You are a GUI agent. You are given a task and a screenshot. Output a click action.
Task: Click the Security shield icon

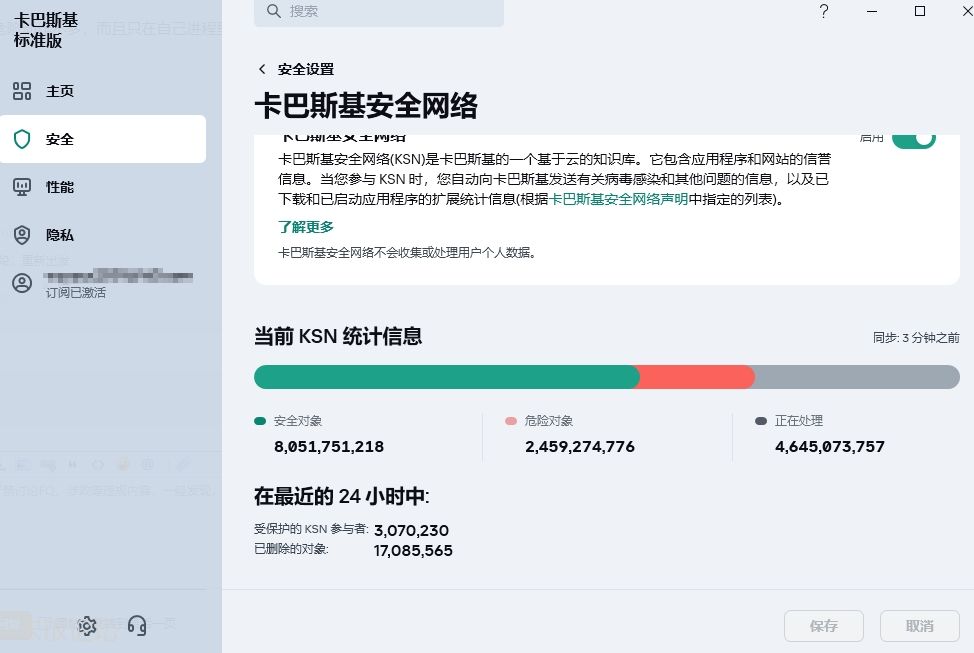[x=22, y=139]
